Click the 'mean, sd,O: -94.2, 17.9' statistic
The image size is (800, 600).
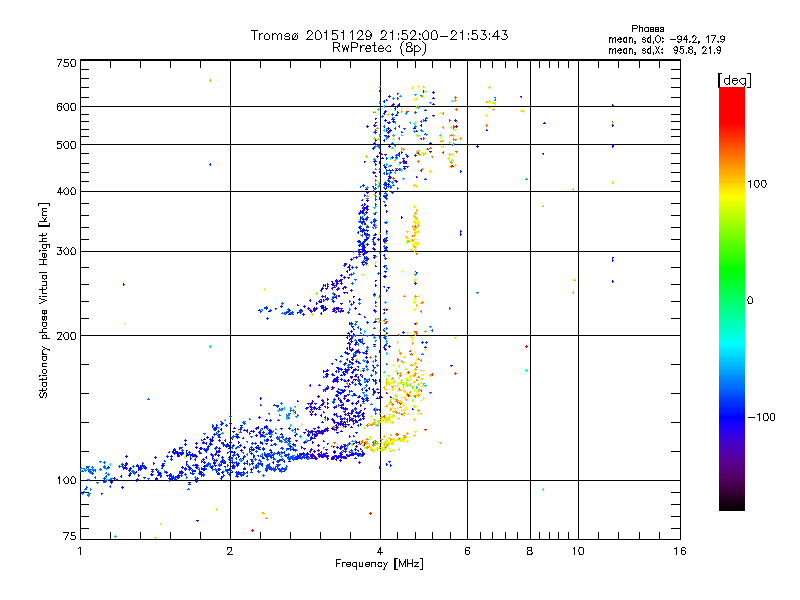(x=666, y=39)
